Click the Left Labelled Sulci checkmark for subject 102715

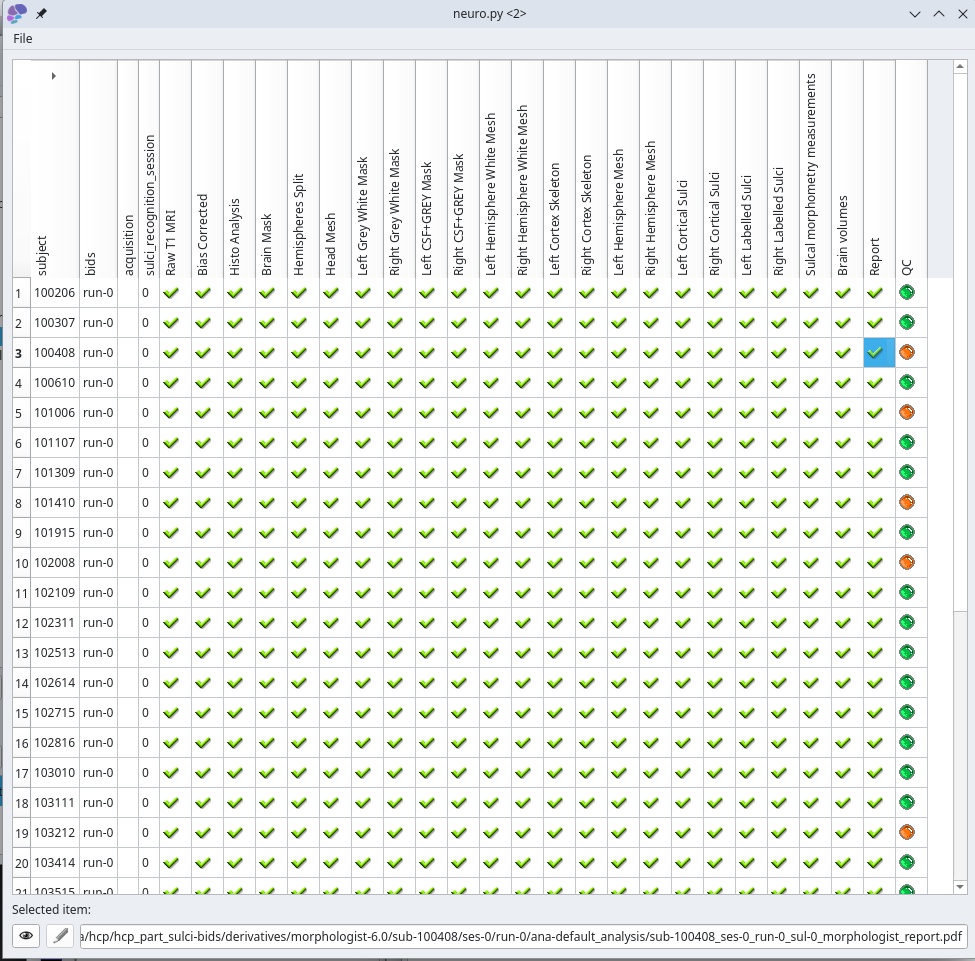click(747, 712)
